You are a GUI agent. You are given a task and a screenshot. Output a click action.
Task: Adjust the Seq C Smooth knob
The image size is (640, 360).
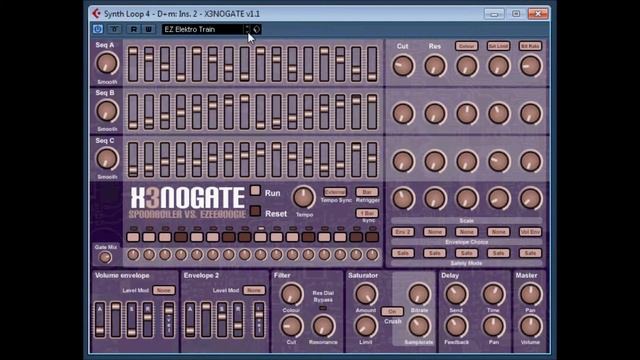pyautogui.click(x=107, y=159)
